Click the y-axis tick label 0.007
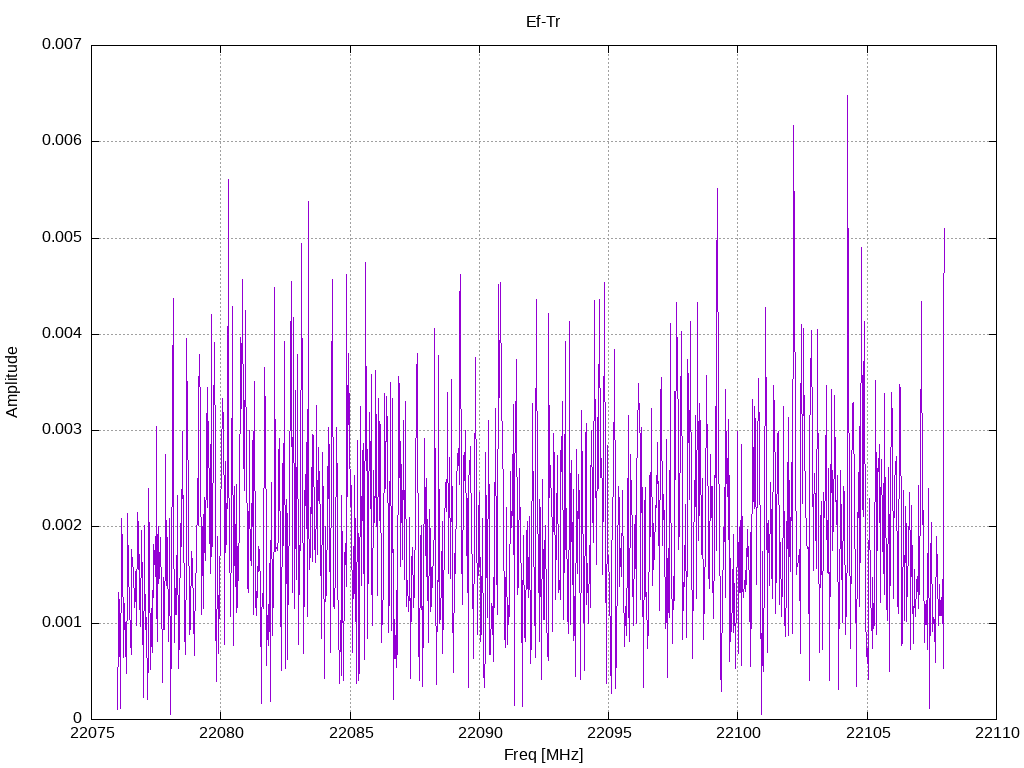Viewport: 1024px width, 768px height. pos(62,44)
